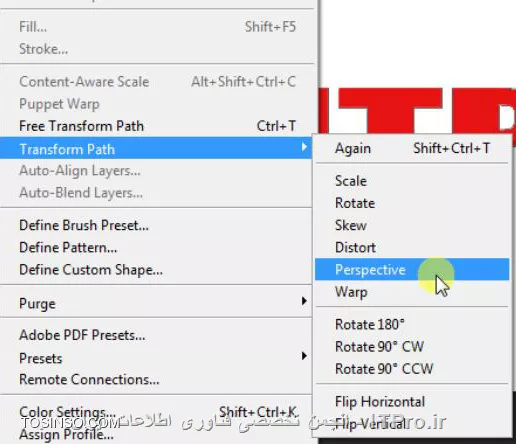Viewport: 516px width, 444px height.
Task: Open Free Transform Path
Action: pyautogui.click(x=157, y=126)
